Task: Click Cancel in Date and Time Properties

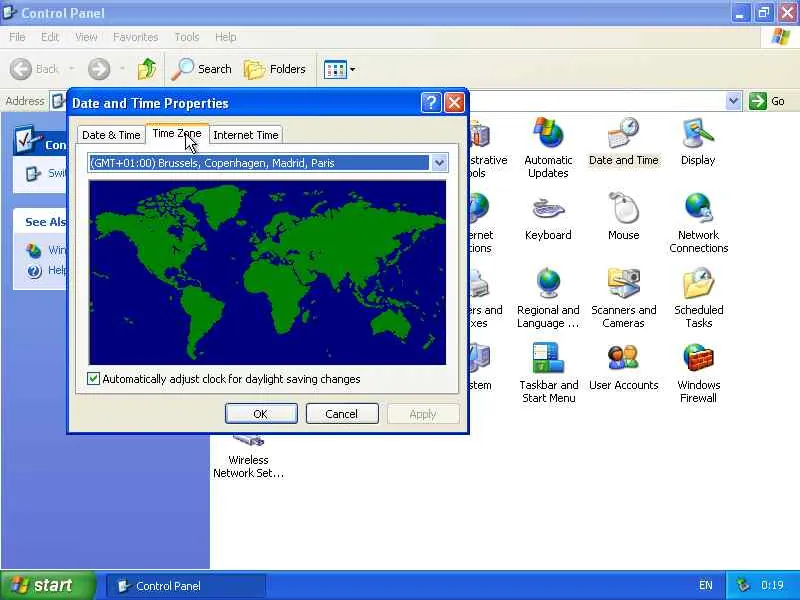Action: click(x=342, y=414)
